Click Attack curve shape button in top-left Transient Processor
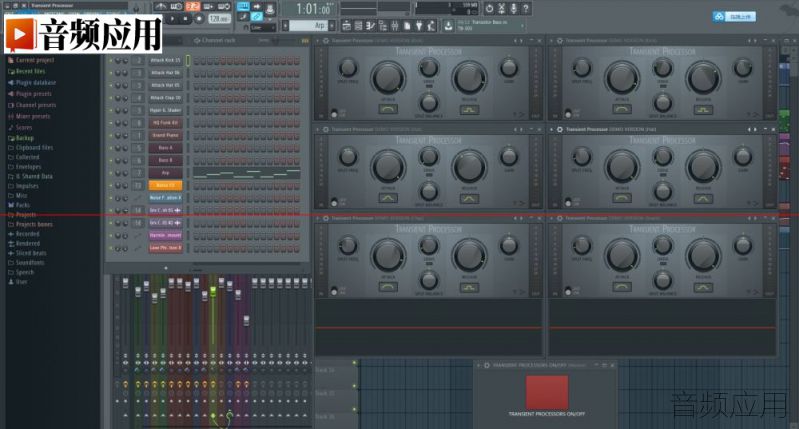 (388, 109)
